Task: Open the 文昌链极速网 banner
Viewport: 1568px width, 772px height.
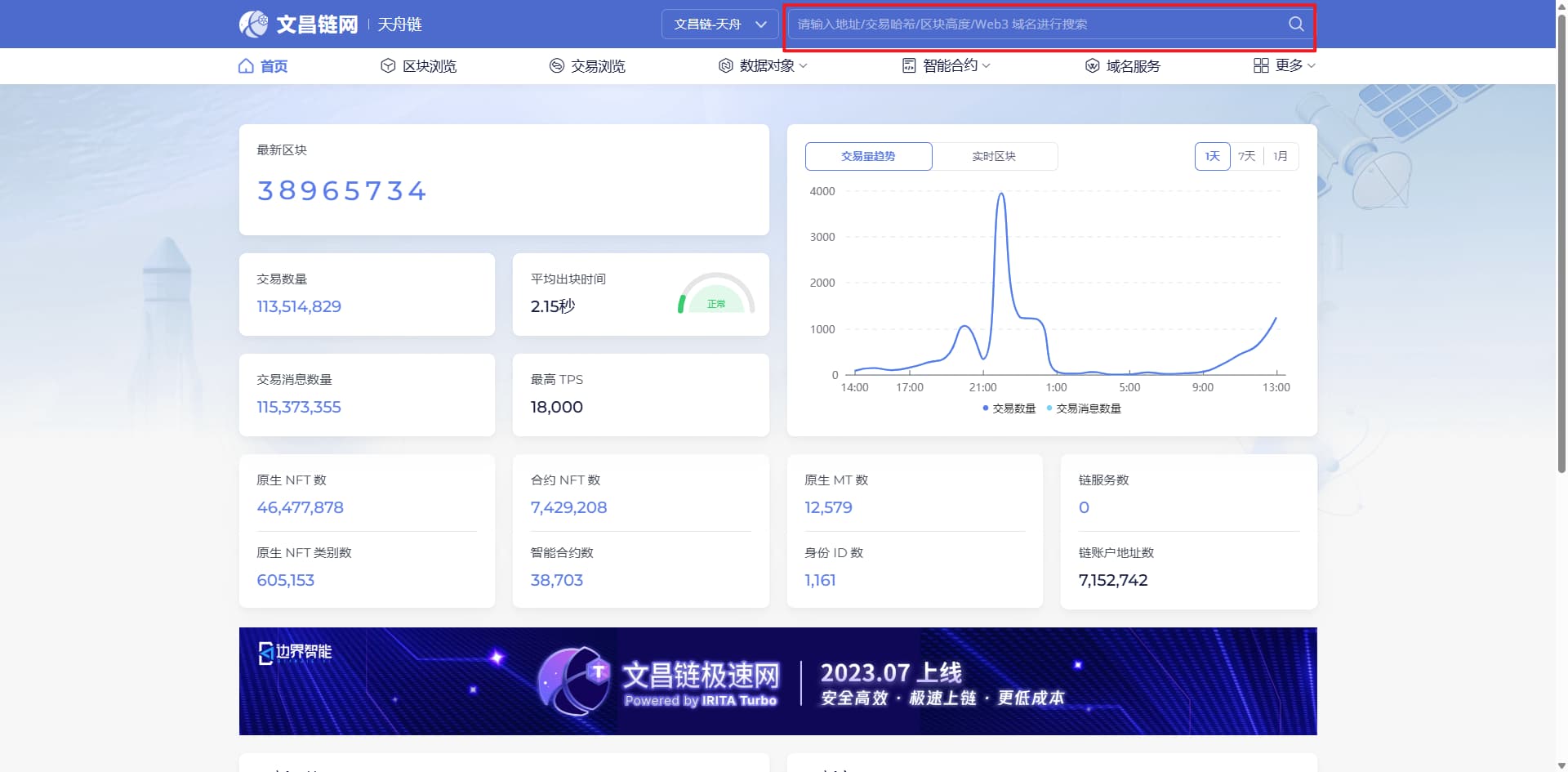Action: coord(777,681)
